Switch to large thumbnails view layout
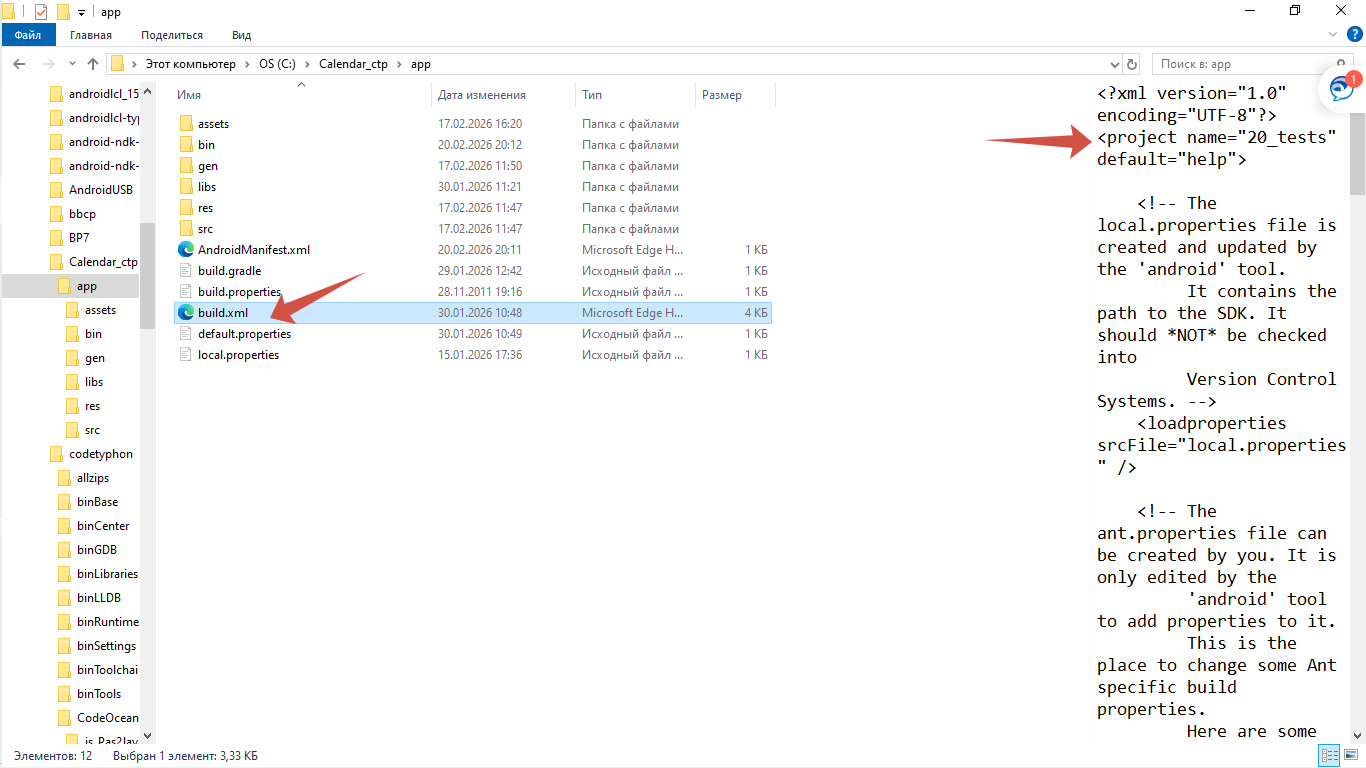The image size is (1366, 768). (x=1350, y=756)
